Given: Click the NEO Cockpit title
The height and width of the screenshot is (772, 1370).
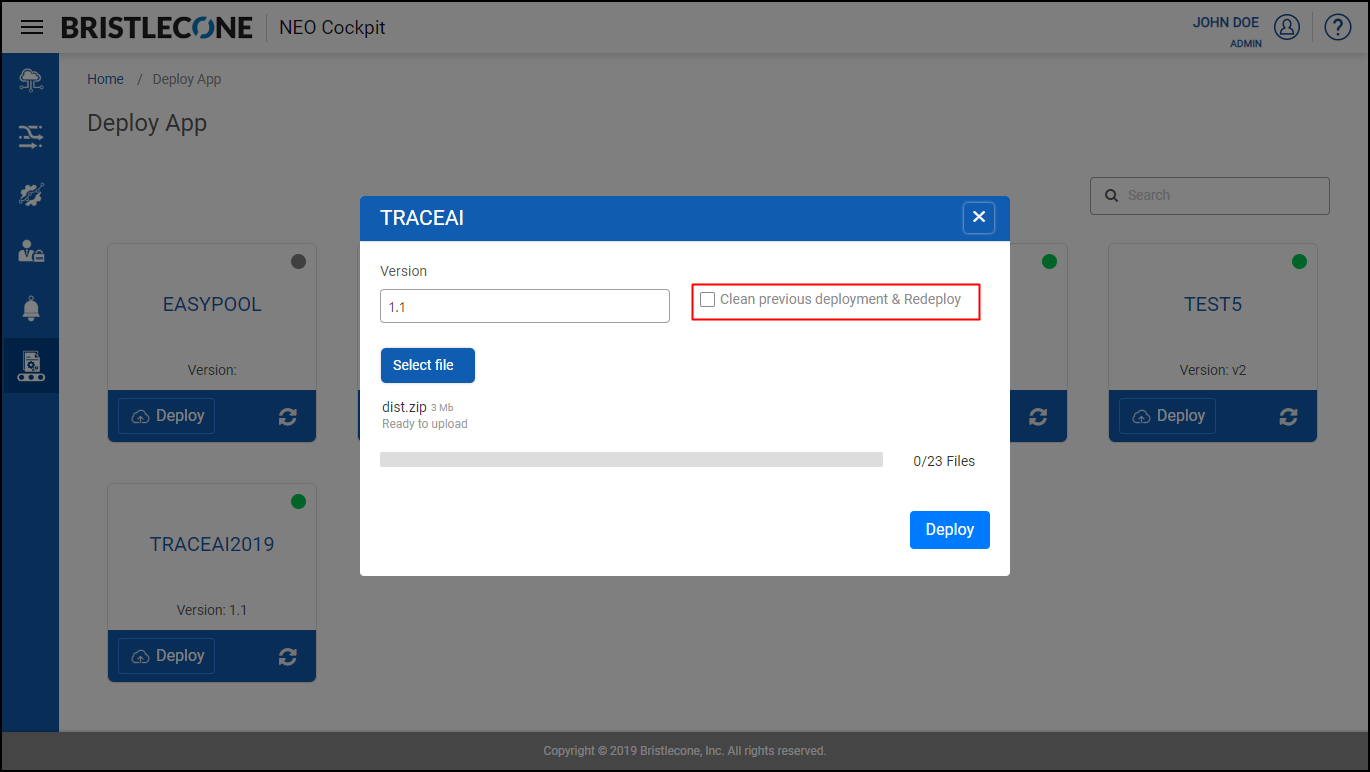Looking at the screenshot, I should [x=333, y=28].
